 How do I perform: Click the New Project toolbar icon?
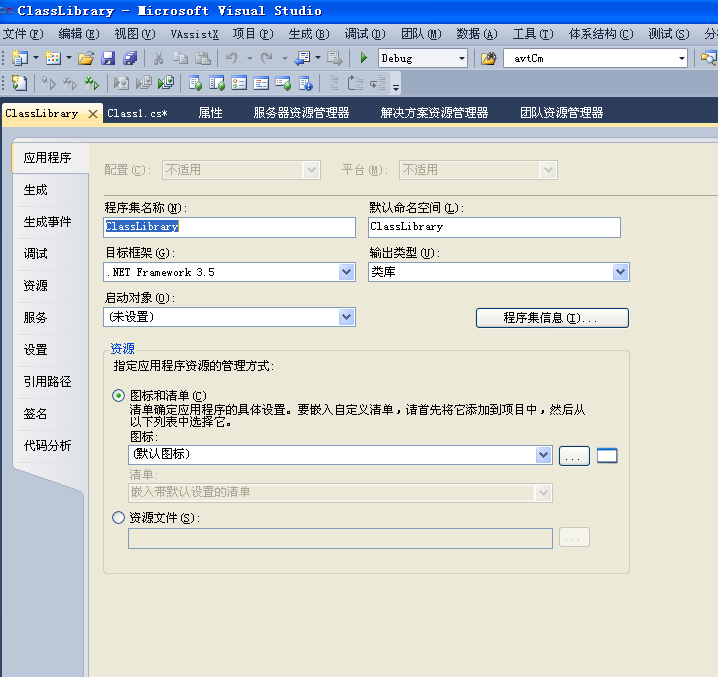coord(20,58)
